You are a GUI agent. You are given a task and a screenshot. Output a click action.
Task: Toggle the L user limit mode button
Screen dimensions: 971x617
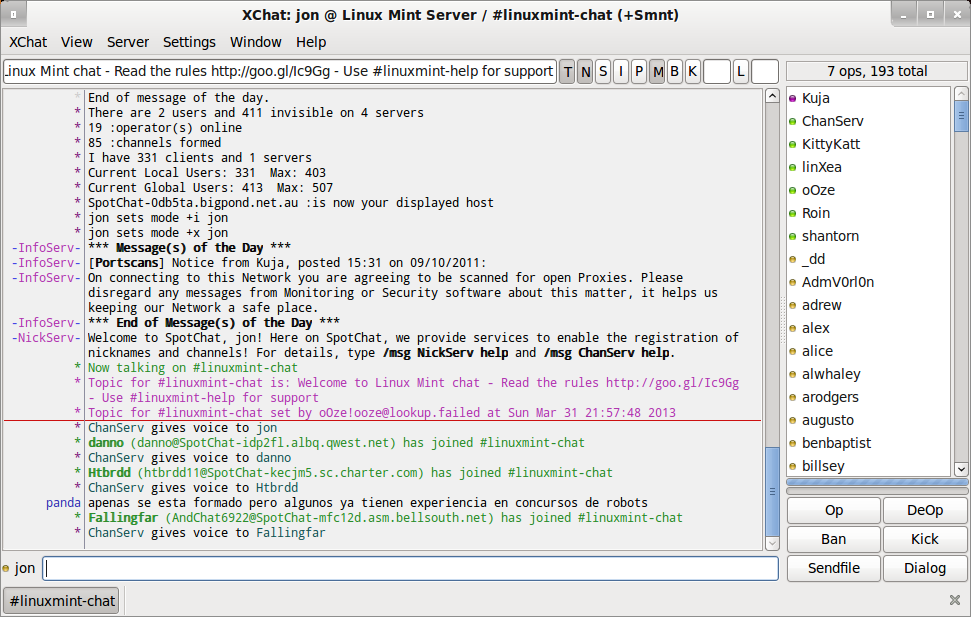click(x=741, y=72)
